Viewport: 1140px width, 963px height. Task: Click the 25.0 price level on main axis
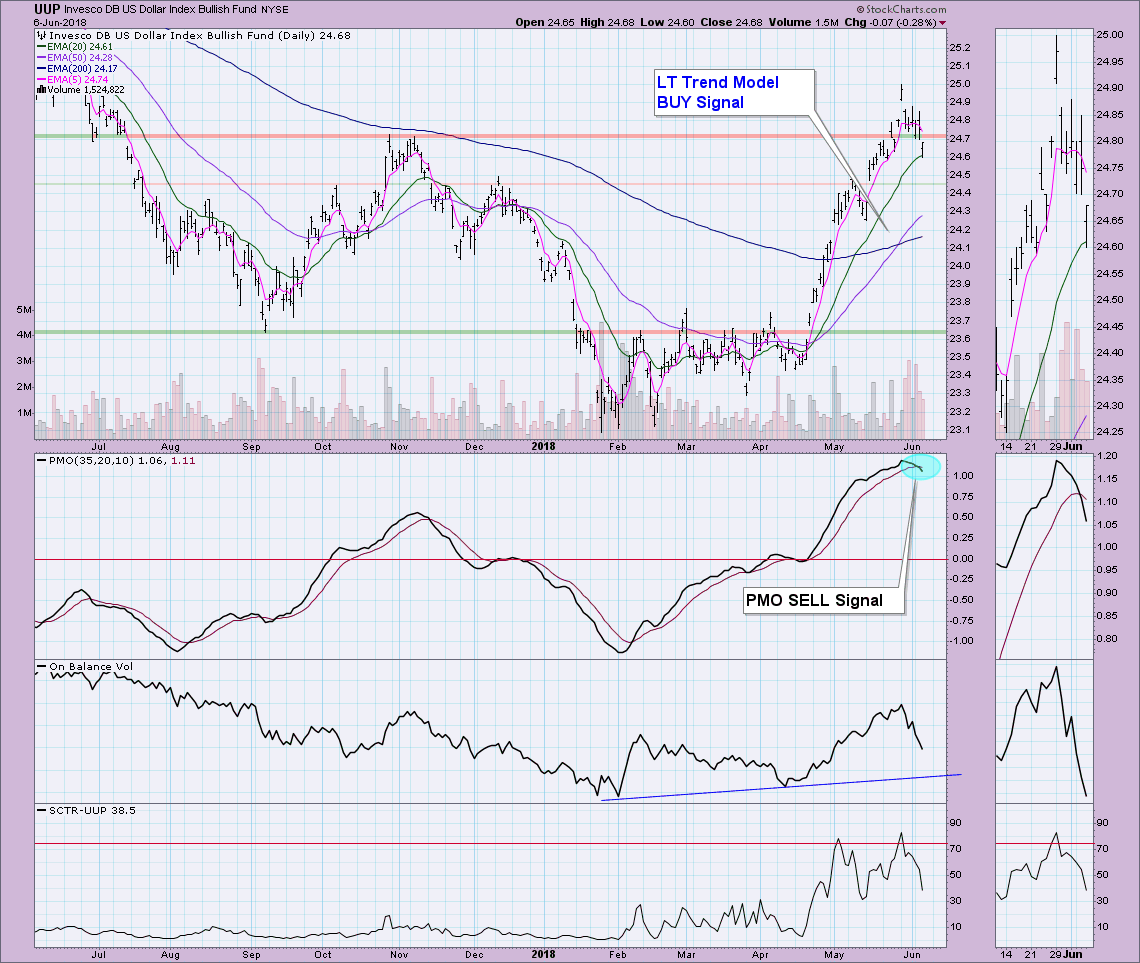pos(960,84)
